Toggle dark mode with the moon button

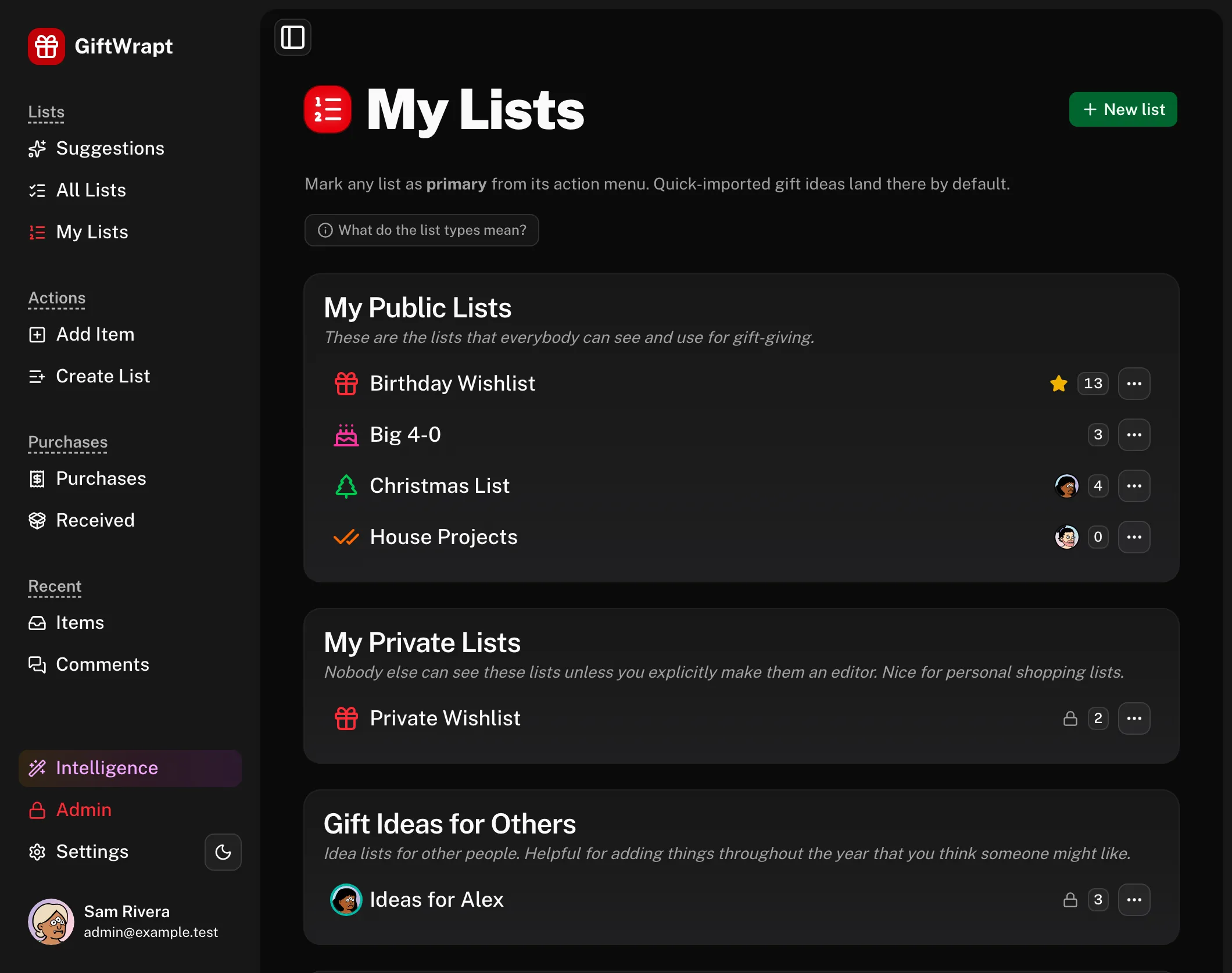coord(223,852)
